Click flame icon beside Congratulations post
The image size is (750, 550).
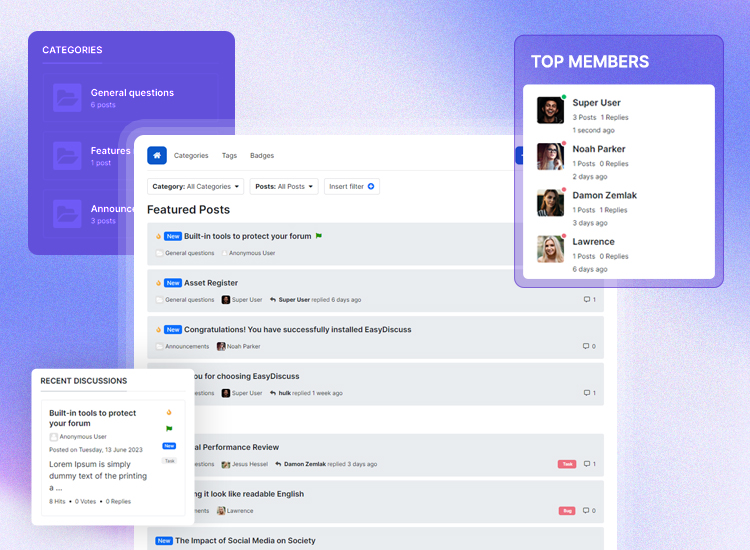[x=158, y=330]
